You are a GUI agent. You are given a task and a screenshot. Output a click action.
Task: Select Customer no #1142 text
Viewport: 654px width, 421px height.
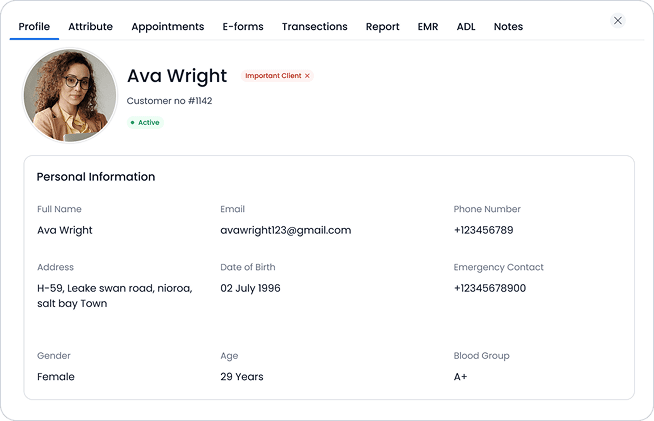pos(169,101)
